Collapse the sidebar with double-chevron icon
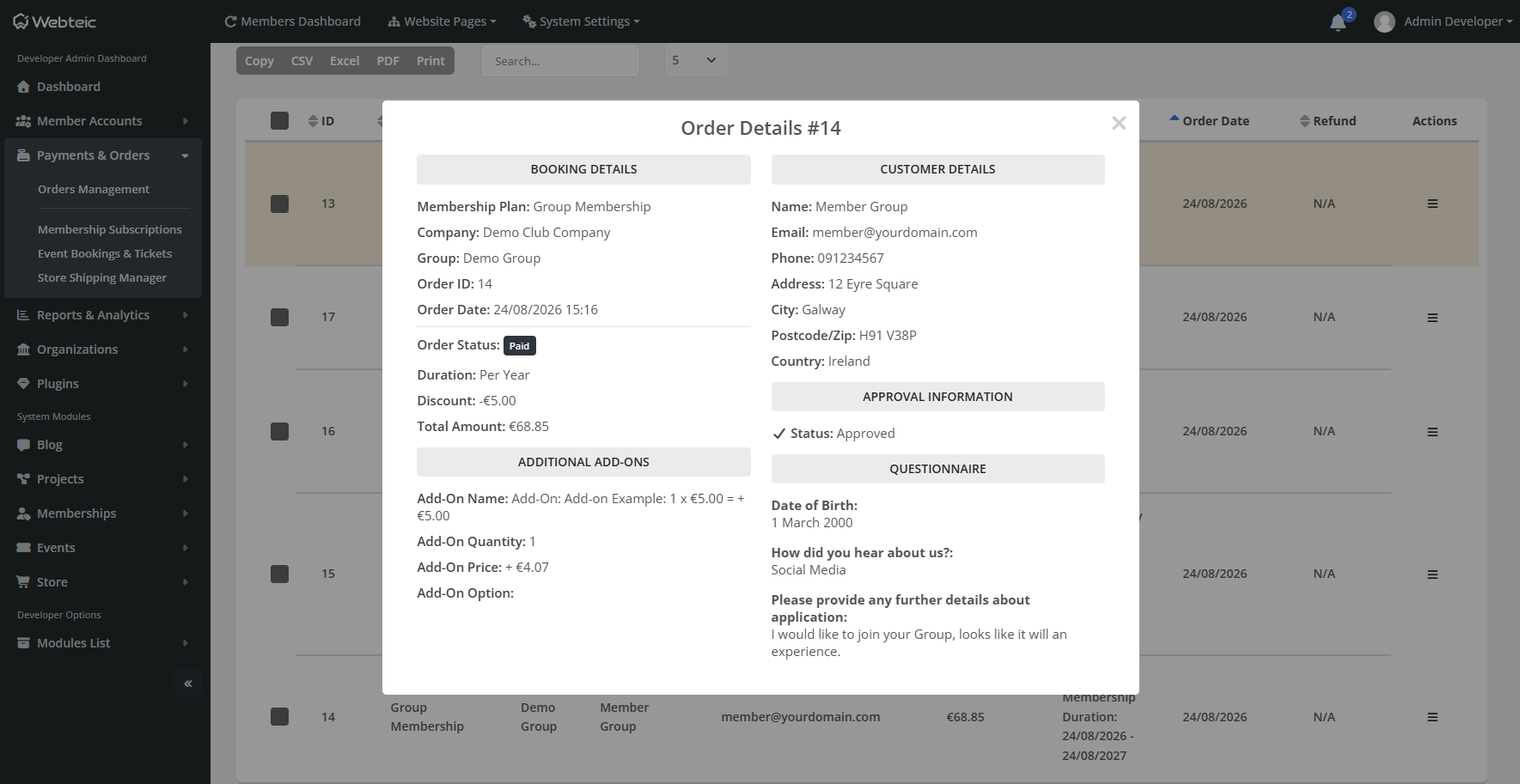Viewport: 1520px width, 784px height. 188,684
